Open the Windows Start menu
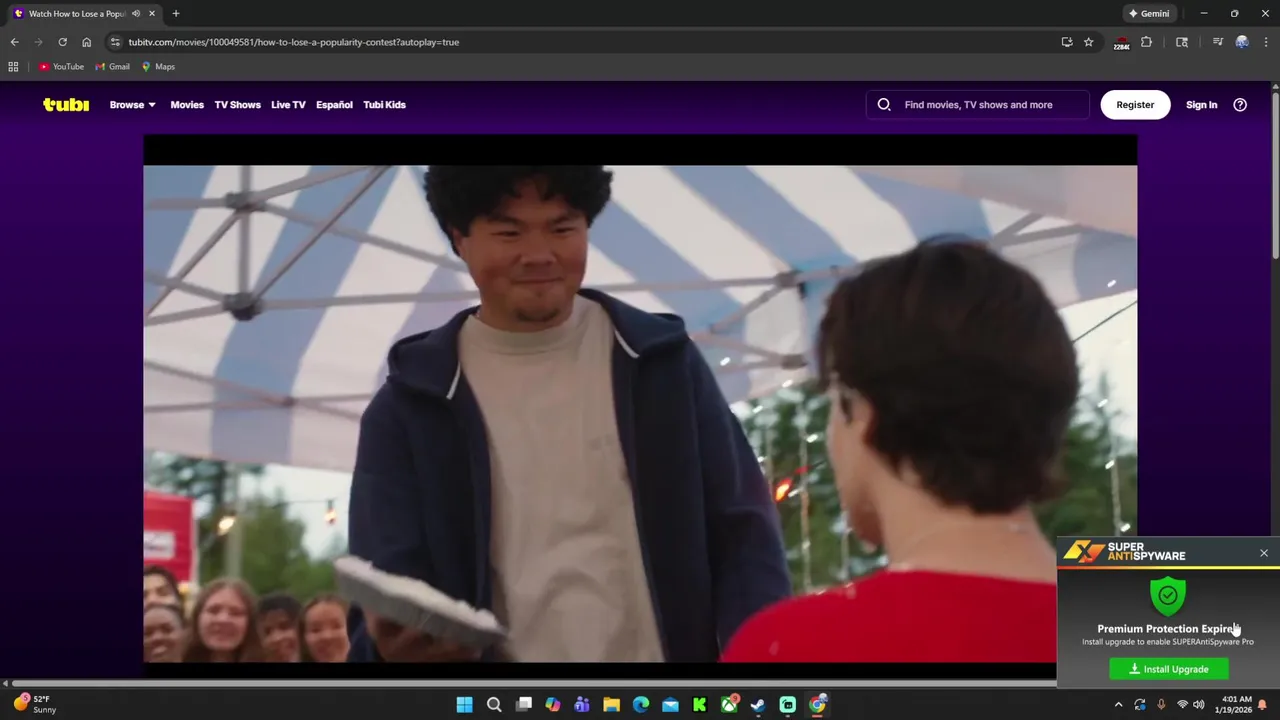Image resolution: width=1280 pixels, height=720 pixels. coord(464,705)
